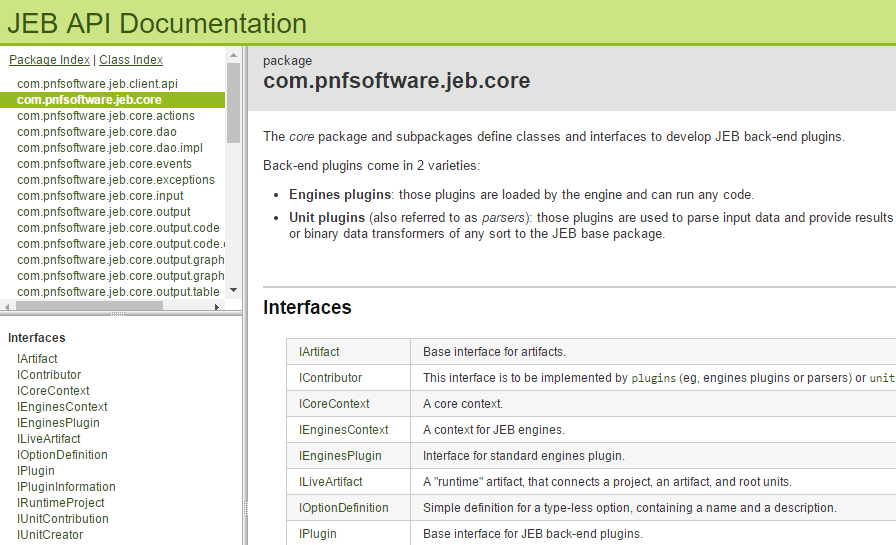896x545 pixels.
Task: Open IContributor in the Interfaces table
Action: click(x=330, y=378)
